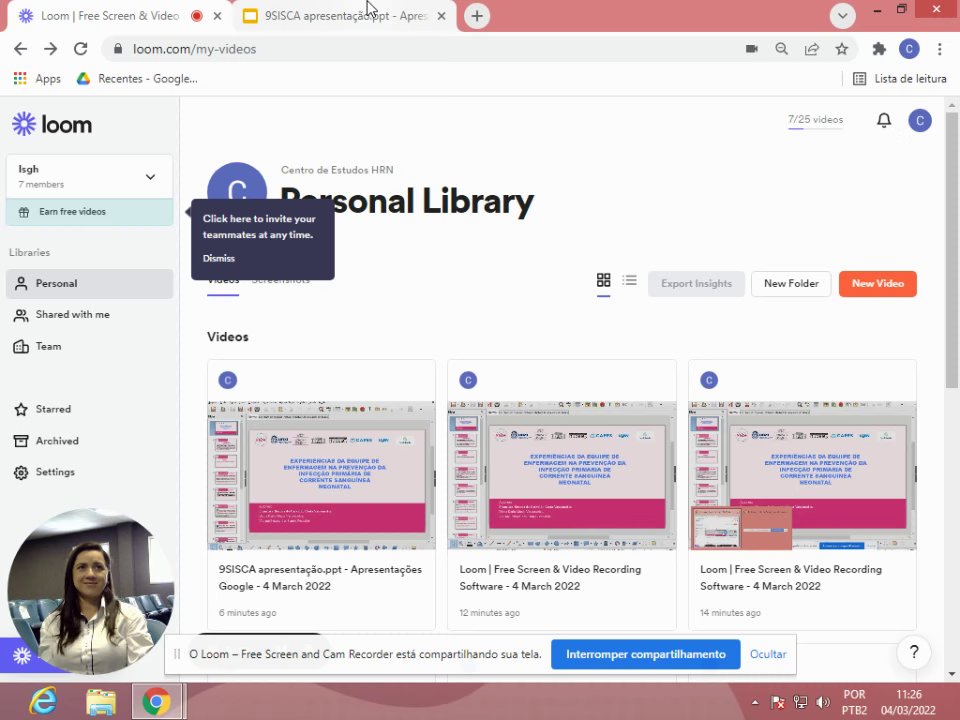Open the 9SISCA apresentação.ppt video thumbnail

[x=321, y=475]
